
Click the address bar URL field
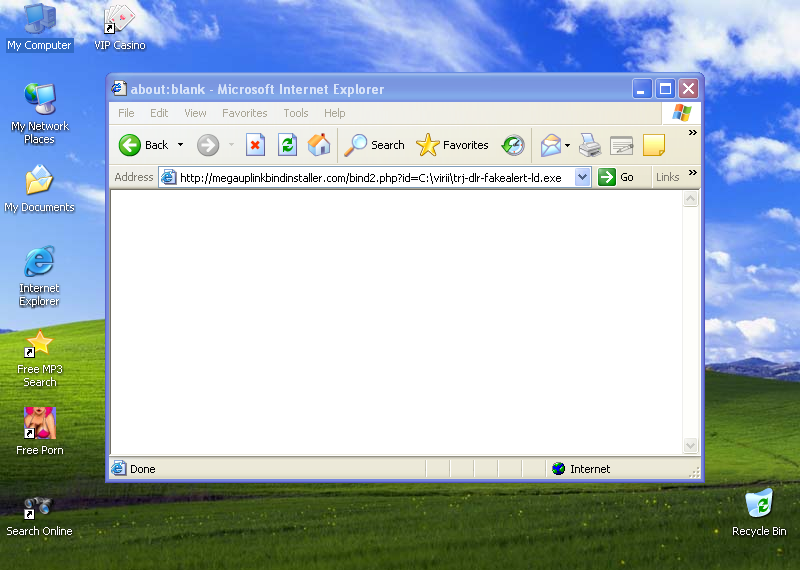(x=374, y=178)
